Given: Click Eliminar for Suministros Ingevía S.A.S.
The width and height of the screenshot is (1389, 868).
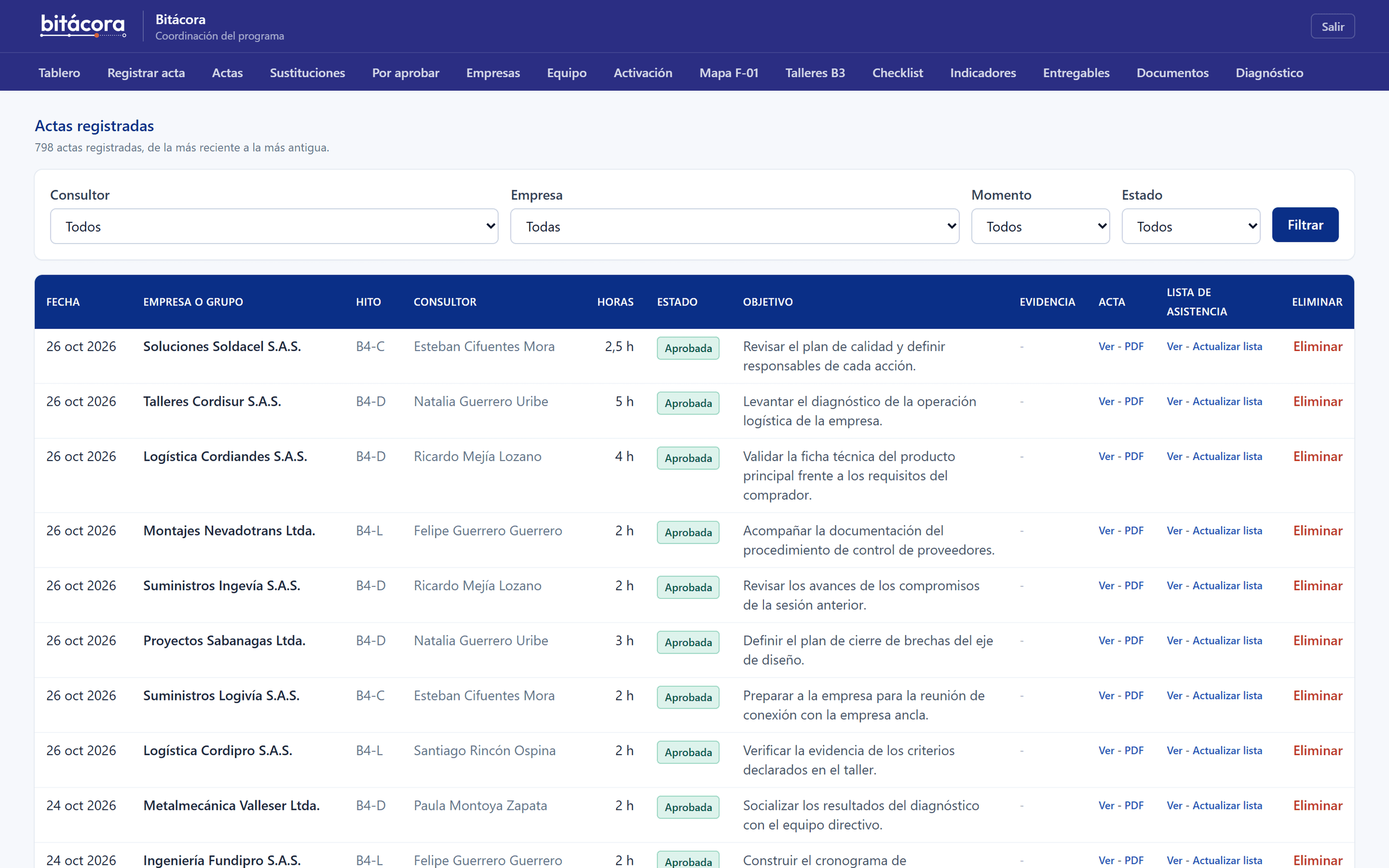Looking at the screenshot, I should click(1317, 586).
